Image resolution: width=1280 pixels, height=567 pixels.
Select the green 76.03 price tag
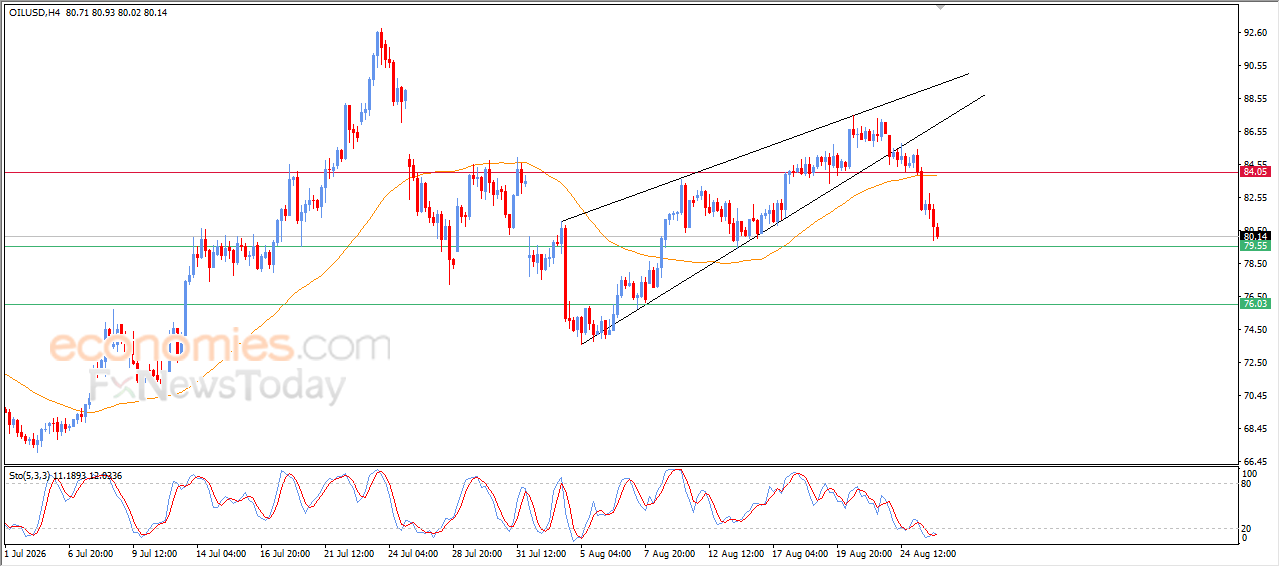coord(1255,304)
